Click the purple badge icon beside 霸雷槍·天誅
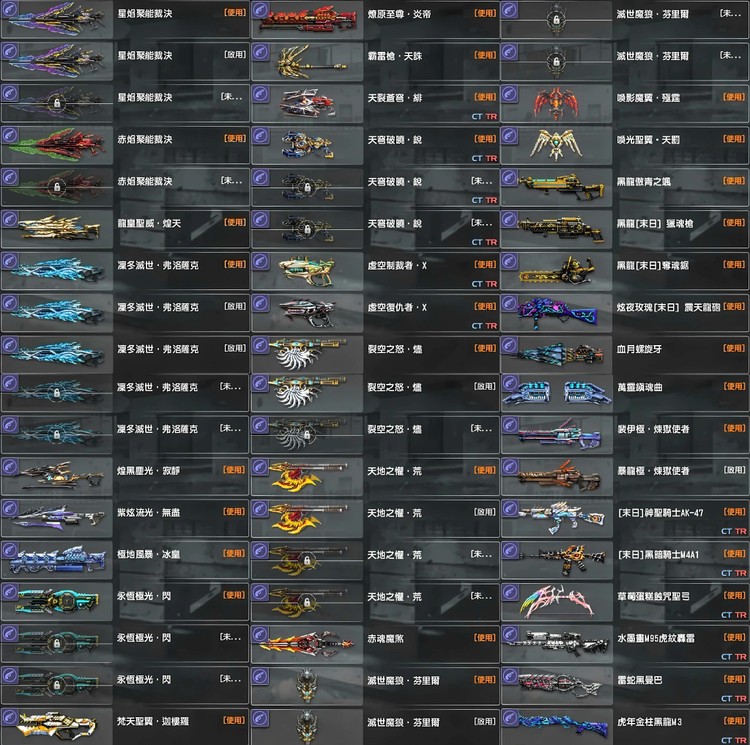 (x=260, y=52)
